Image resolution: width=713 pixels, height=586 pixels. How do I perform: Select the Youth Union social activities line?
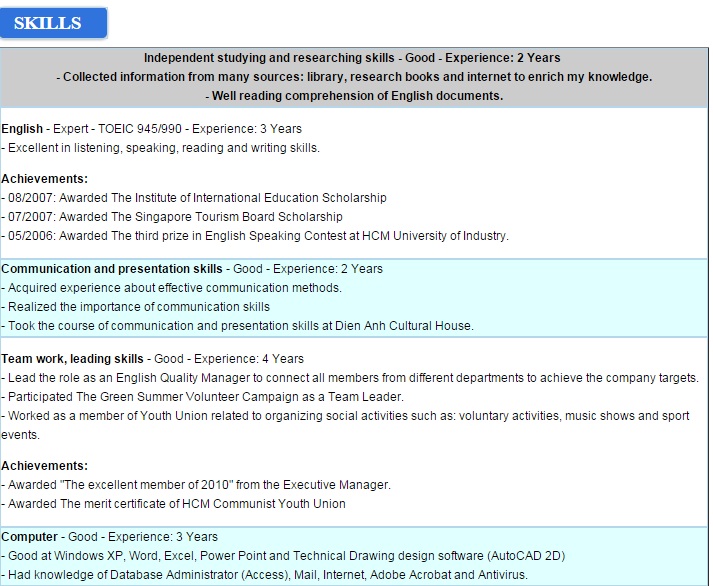345,426
